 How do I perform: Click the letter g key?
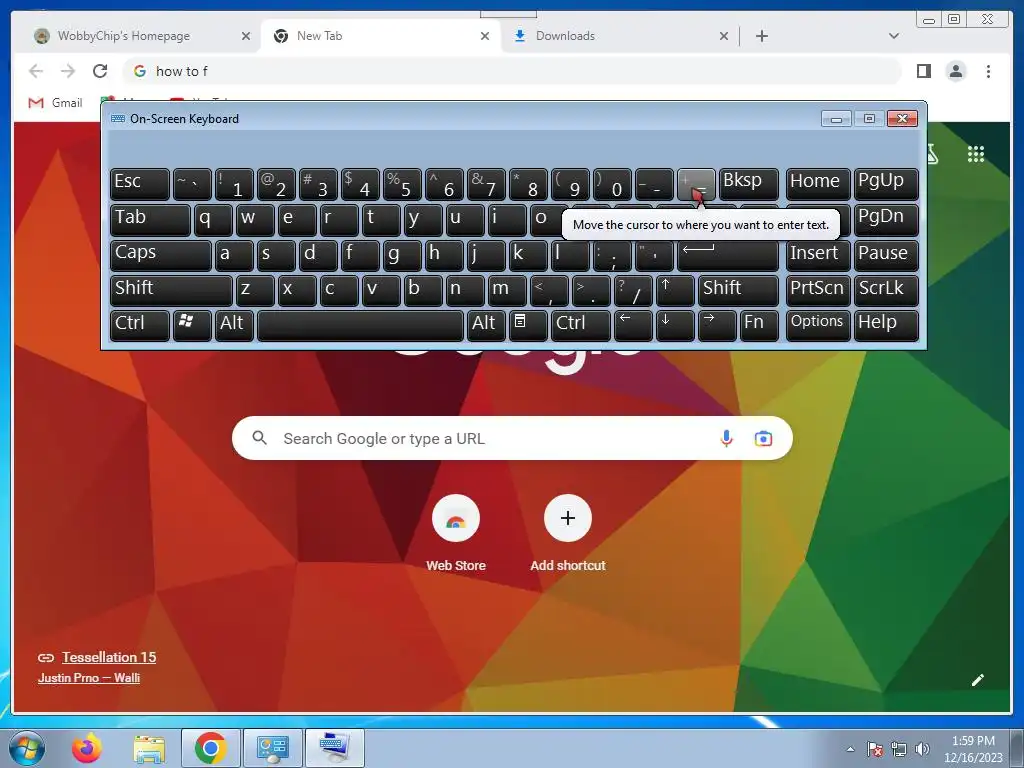coord(402,255)
